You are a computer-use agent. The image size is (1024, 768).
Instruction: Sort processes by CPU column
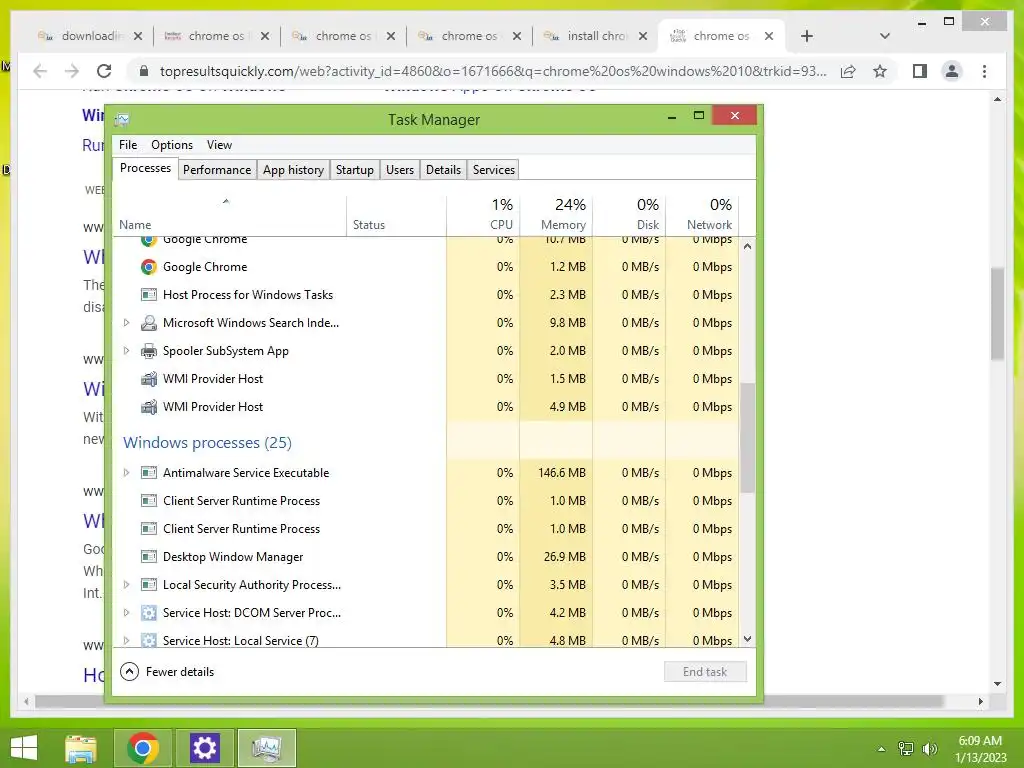pyautogui.click(x=483, y=215)
